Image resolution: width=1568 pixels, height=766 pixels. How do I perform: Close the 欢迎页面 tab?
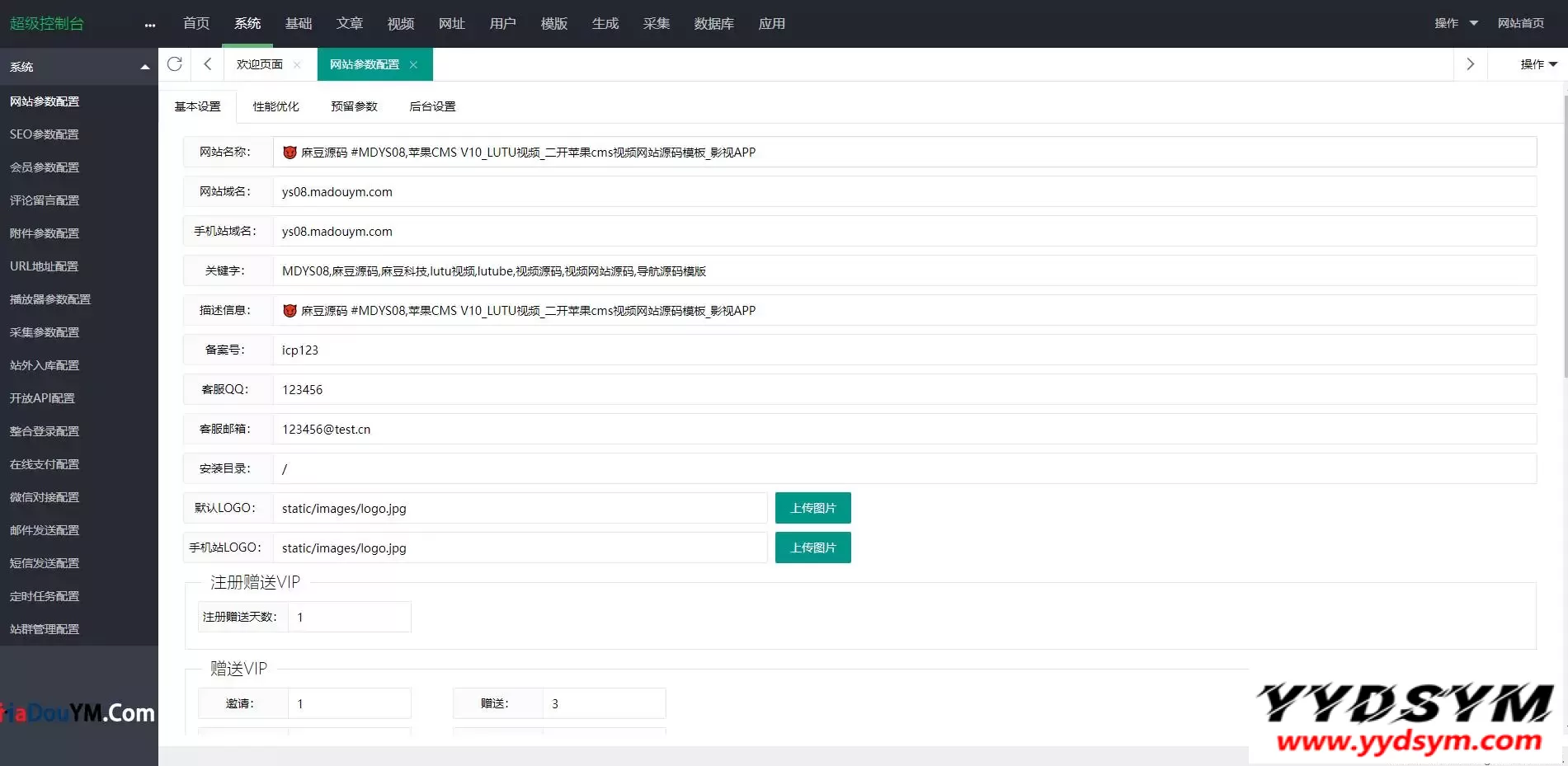coord(297,65)
